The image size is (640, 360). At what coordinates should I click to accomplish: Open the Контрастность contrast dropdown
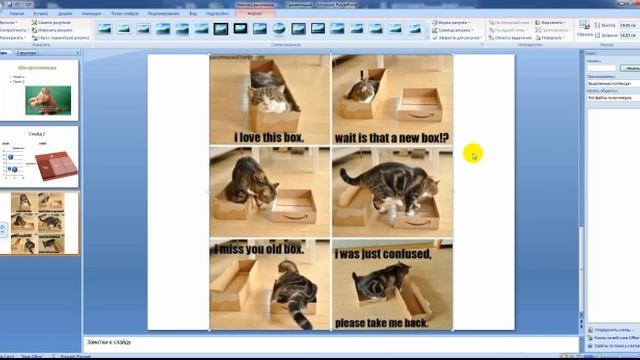pos(14,30)
